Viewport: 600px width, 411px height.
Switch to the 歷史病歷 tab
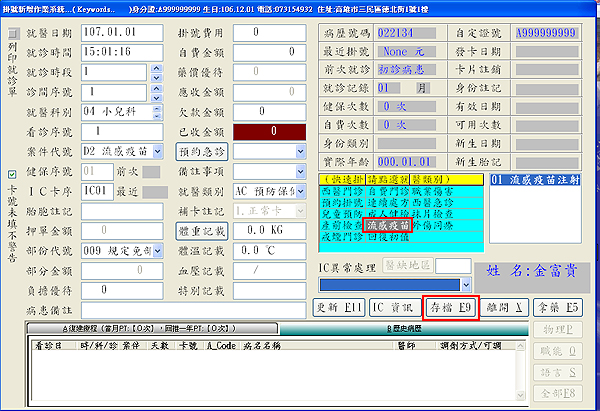tap(400, 327)
